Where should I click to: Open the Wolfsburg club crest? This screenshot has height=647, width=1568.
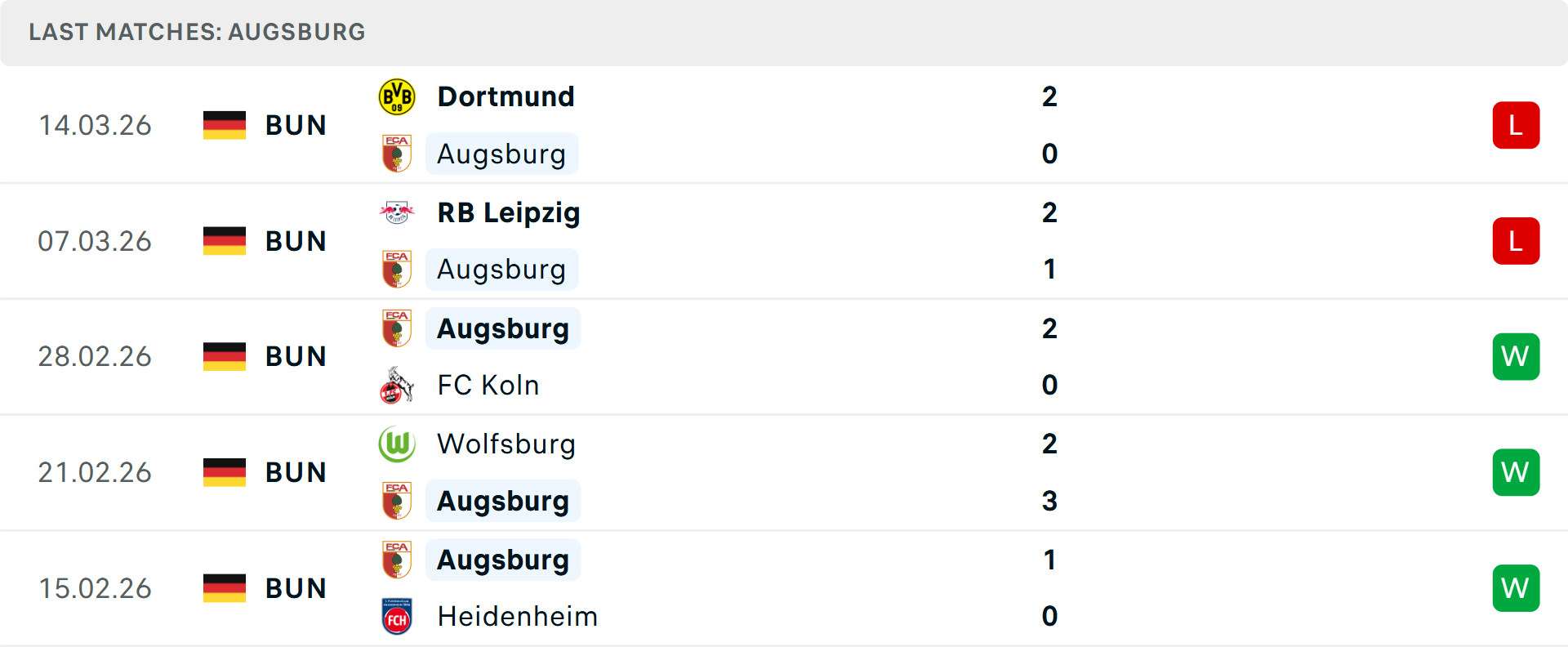397,444
